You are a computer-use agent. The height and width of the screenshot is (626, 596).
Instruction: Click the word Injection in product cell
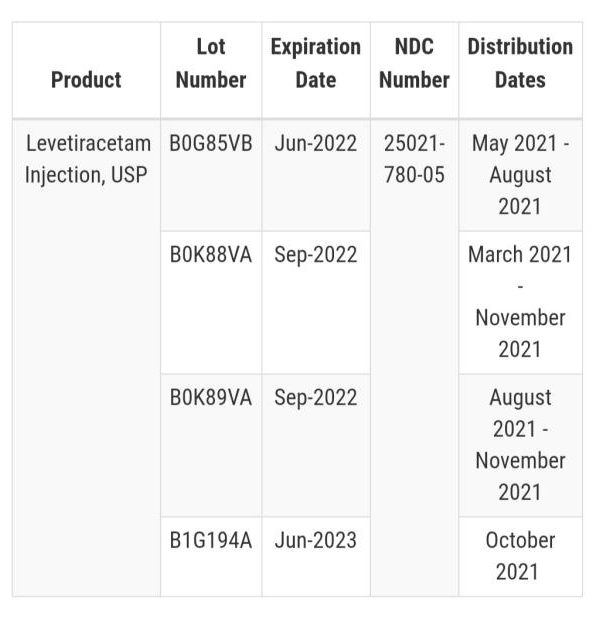click(x=65, y=175)
